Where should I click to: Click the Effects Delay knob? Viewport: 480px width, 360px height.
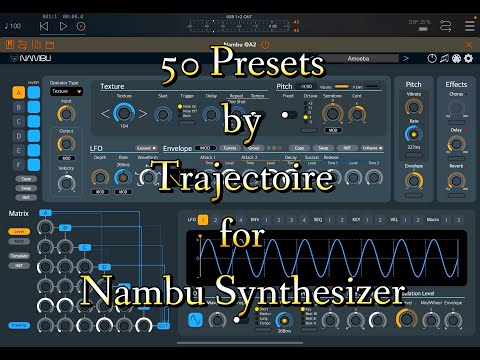pos(456,144)
